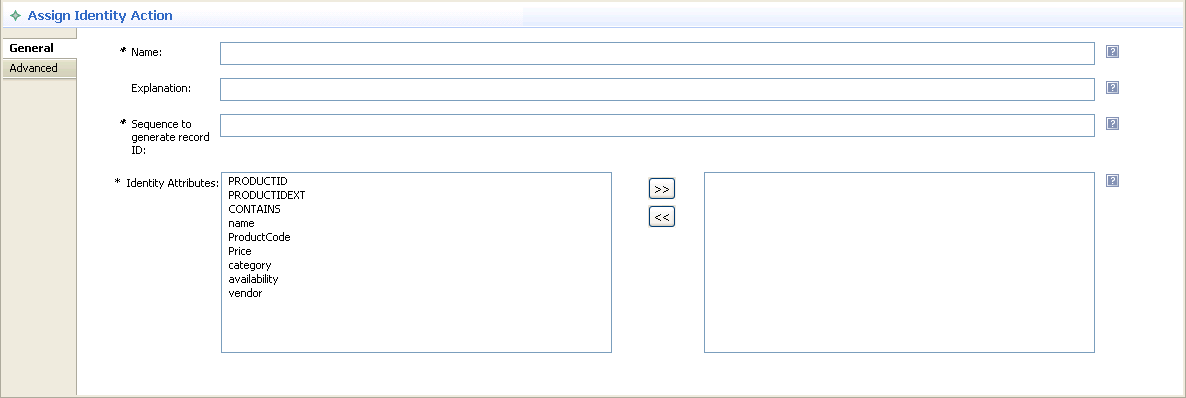
Task: Add attribute with the >> button
Action: 662,188
